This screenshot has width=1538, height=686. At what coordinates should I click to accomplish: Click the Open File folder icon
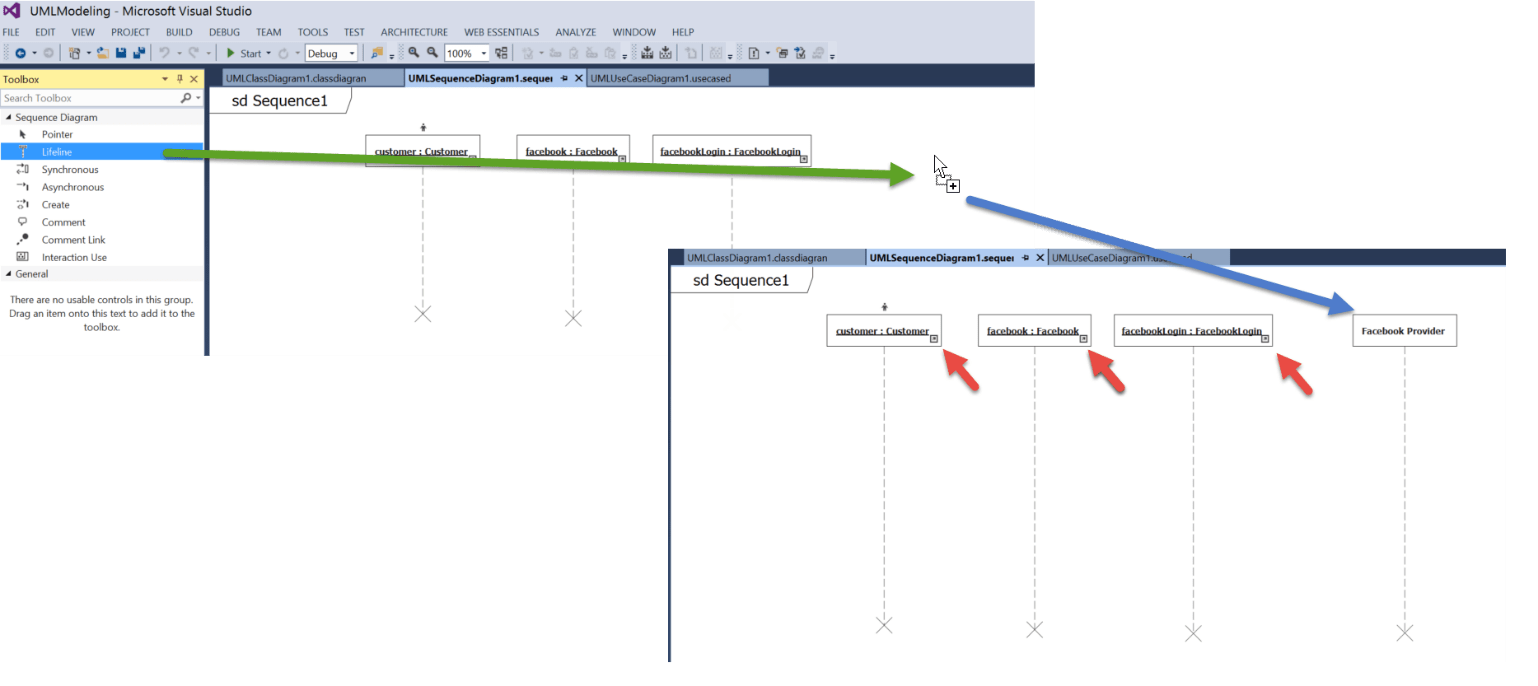(102, 53)
